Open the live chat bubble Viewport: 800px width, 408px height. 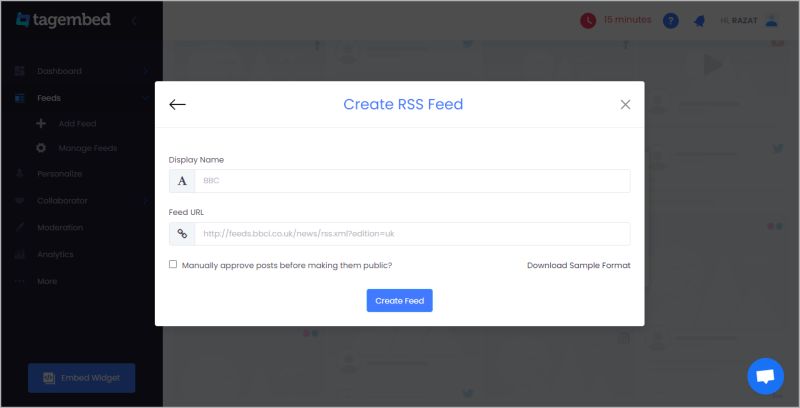tap(765, 376)
